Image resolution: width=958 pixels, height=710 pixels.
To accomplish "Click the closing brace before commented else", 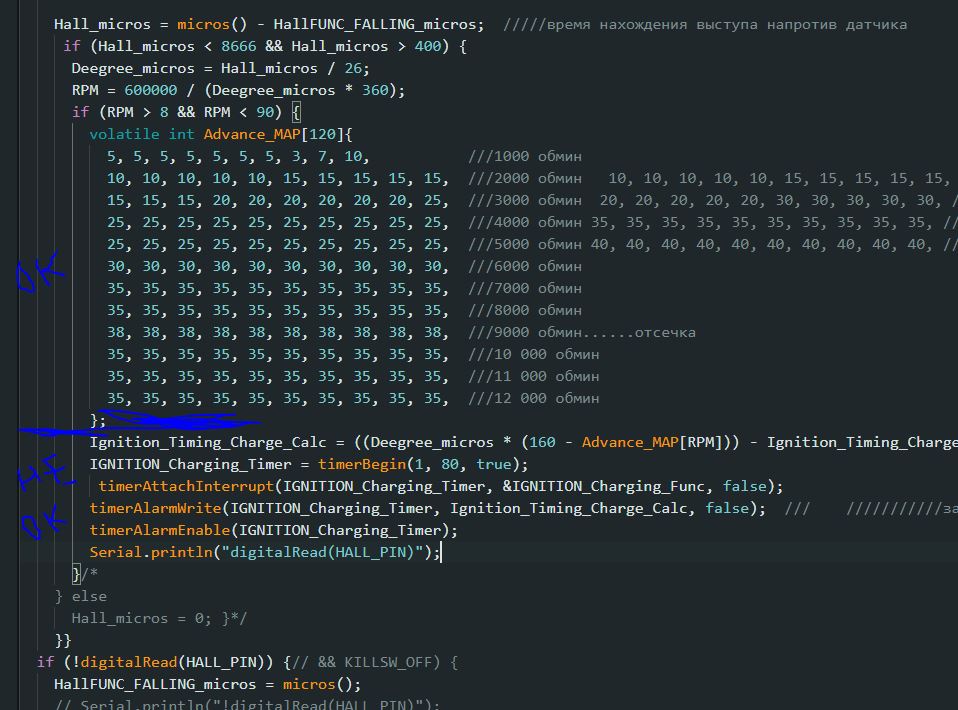I will [x=76, y=574].
